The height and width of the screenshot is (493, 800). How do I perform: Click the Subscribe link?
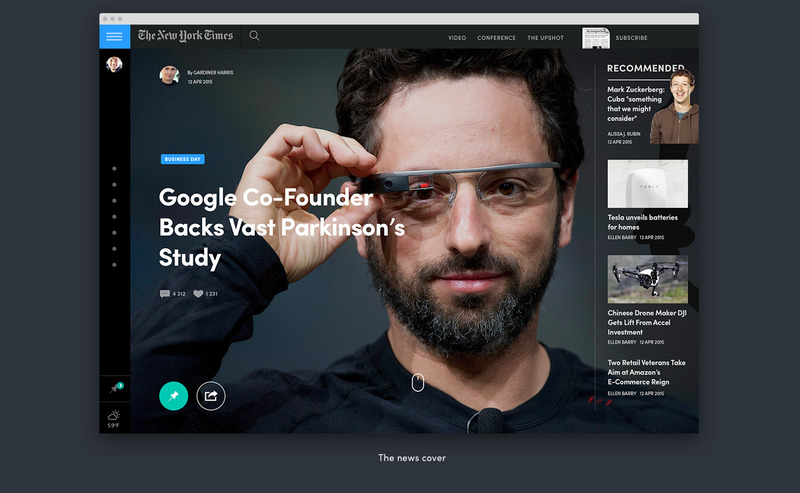(631, 38)
